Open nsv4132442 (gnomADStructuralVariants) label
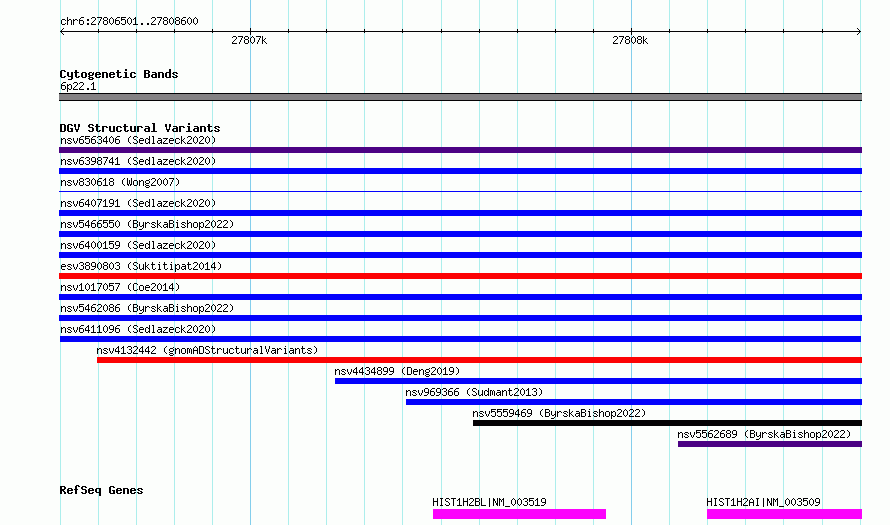The width and height of the screenshot is (890, 525). tap(207, 350)
